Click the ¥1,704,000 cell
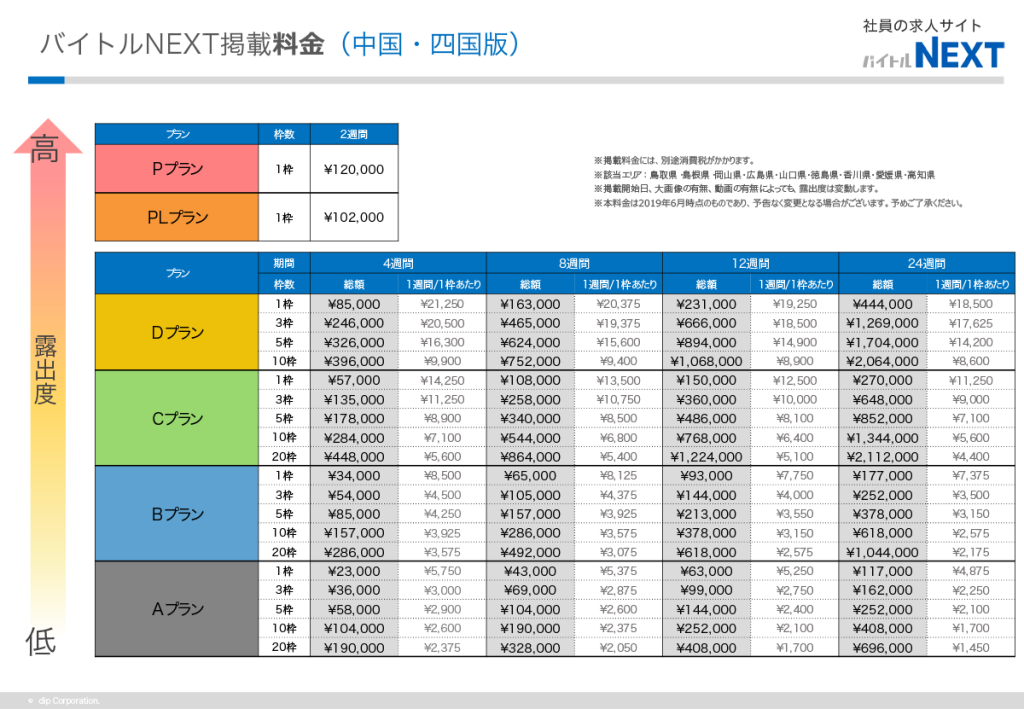 tap(882, 342)
